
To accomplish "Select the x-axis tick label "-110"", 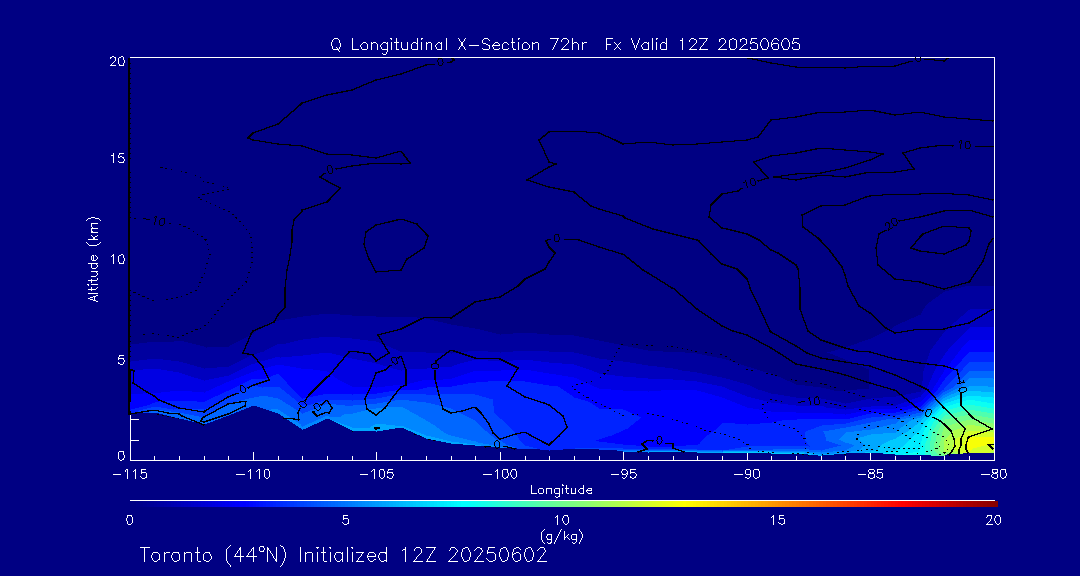I will coord(253,475).
